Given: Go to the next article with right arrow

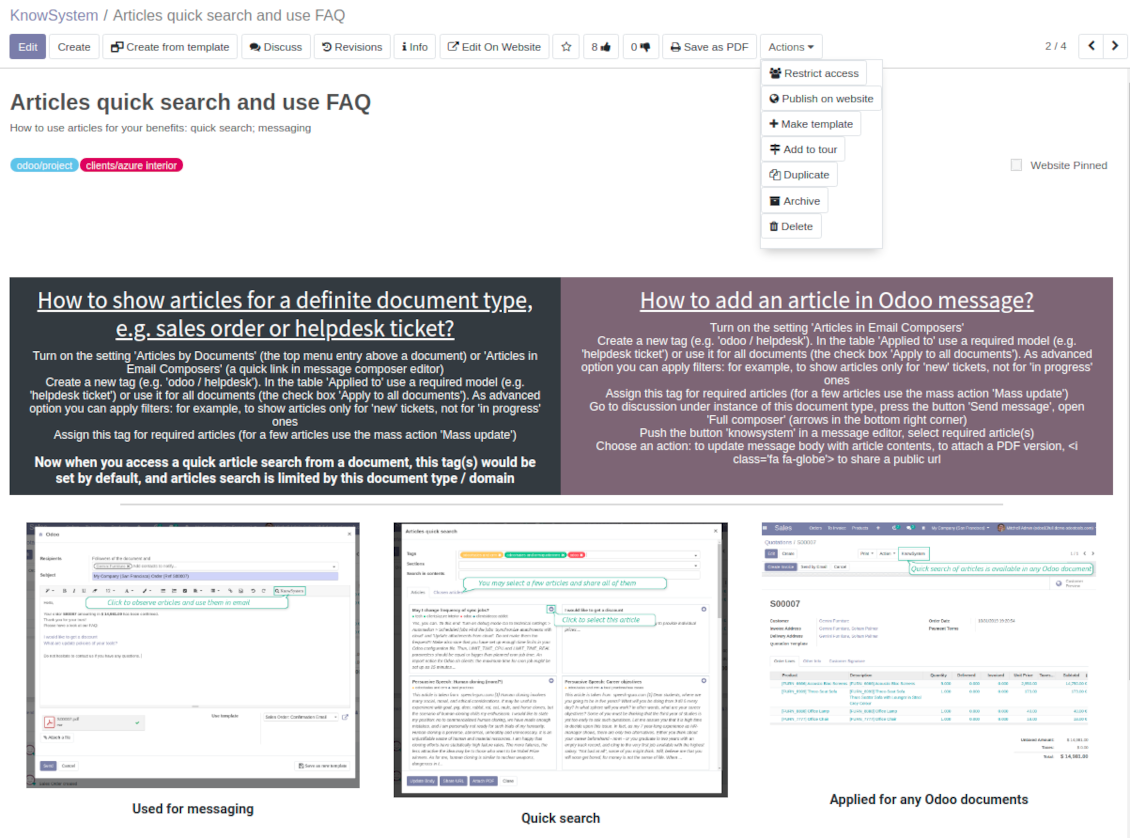Looking at the screenshot, I should coord(1115,46).
